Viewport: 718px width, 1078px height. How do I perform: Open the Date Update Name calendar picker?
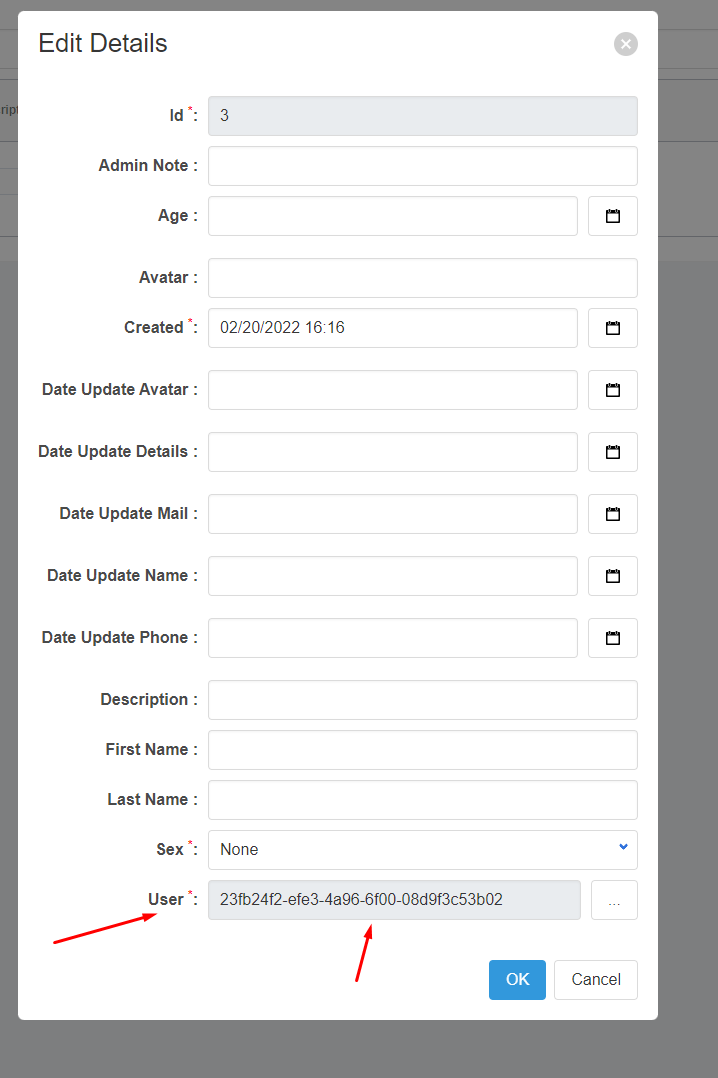(x=613, y=575)
